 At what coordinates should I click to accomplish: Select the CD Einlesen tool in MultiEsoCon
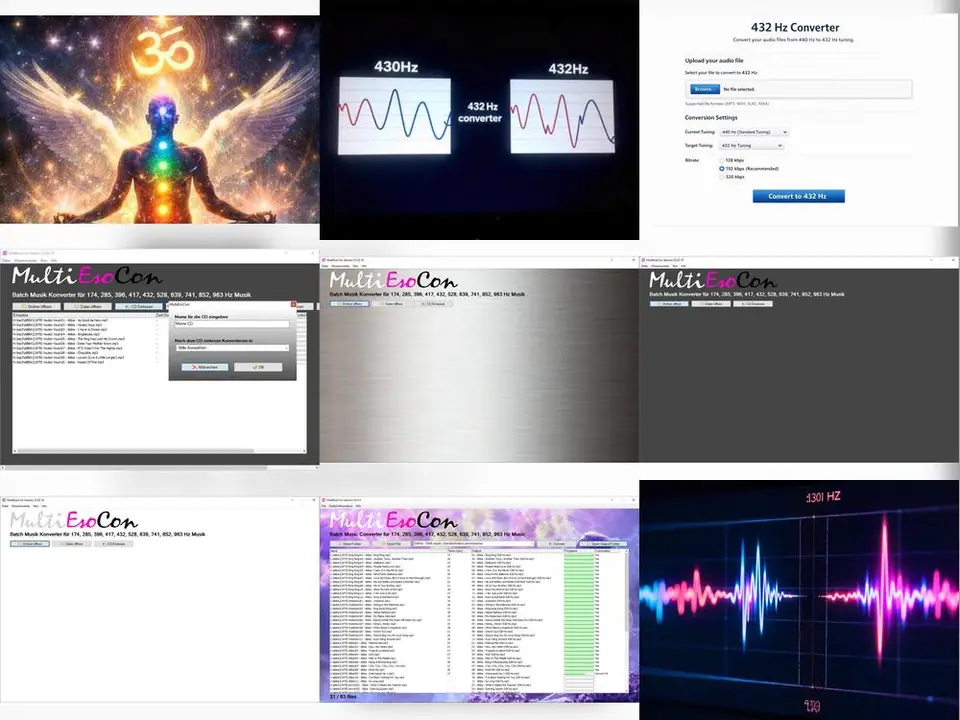(x=140, y=305)
